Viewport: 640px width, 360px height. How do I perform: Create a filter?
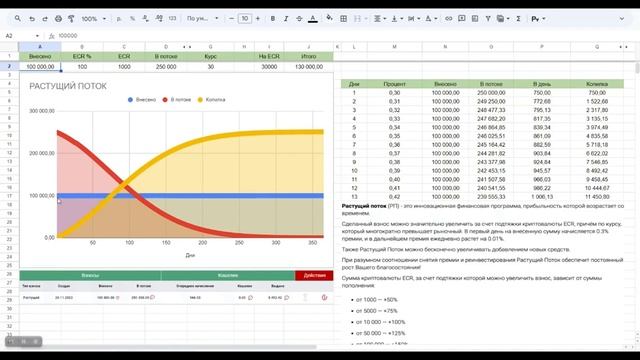(x=488, y=19)
